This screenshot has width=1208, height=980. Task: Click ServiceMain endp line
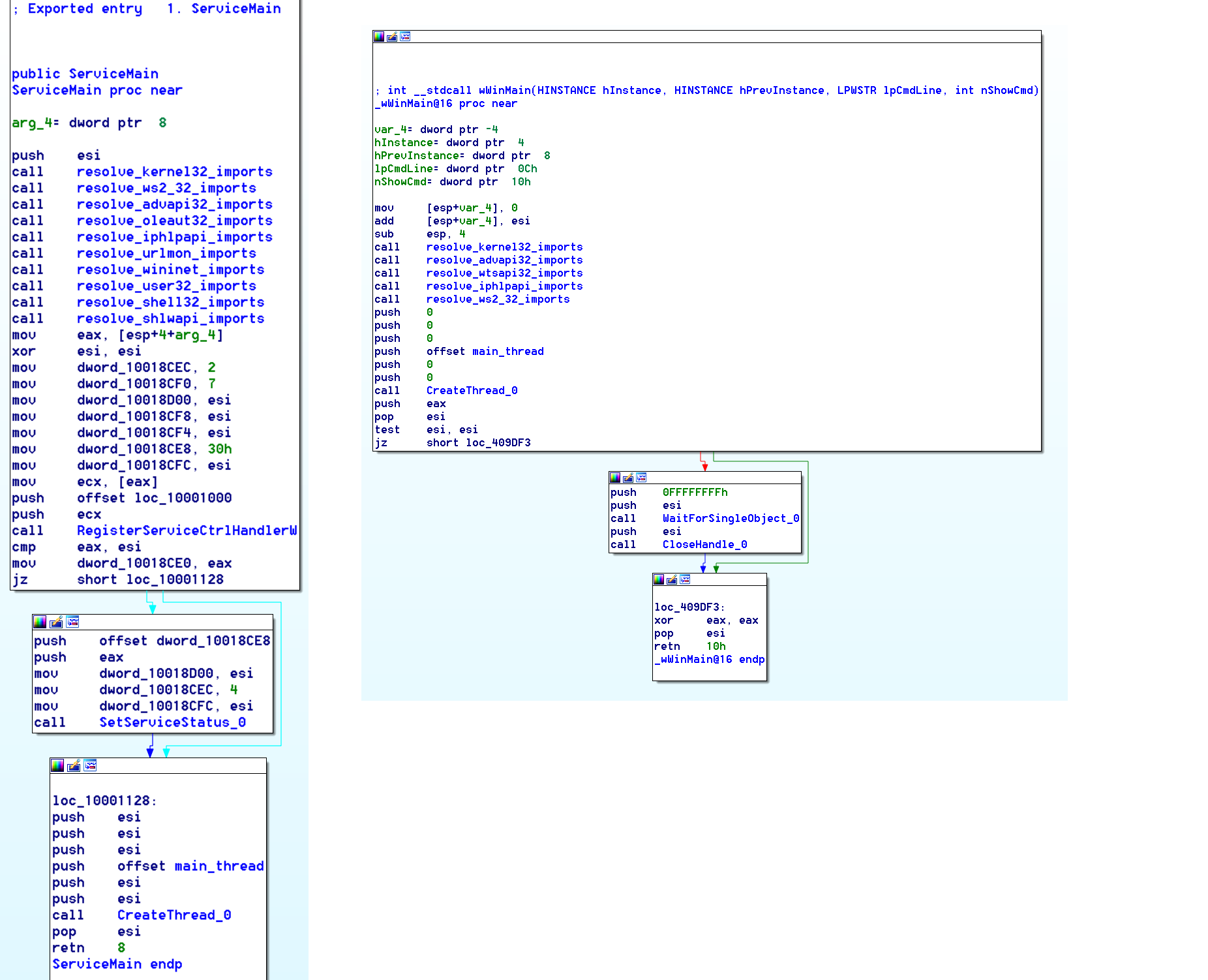(117, 964)
